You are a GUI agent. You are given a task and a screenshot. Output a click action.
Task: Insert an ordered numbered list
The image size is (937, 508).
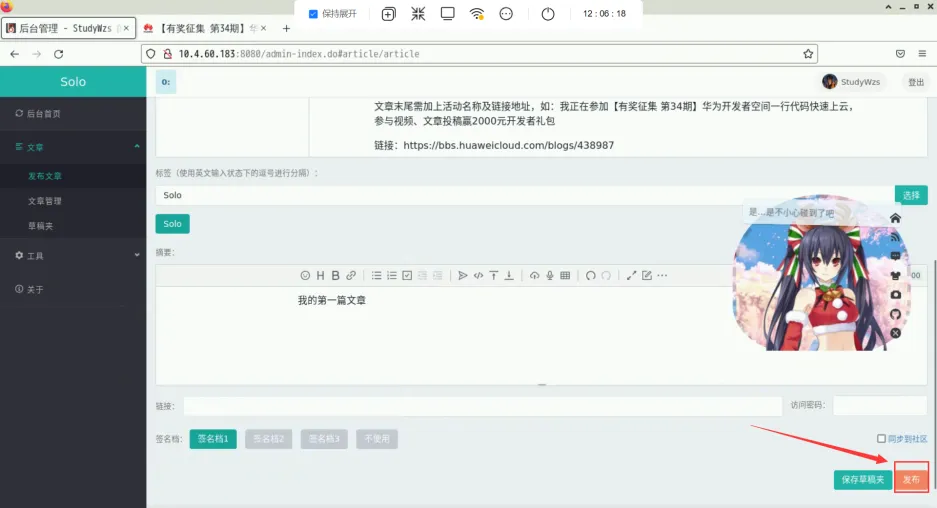coord(391,276)
